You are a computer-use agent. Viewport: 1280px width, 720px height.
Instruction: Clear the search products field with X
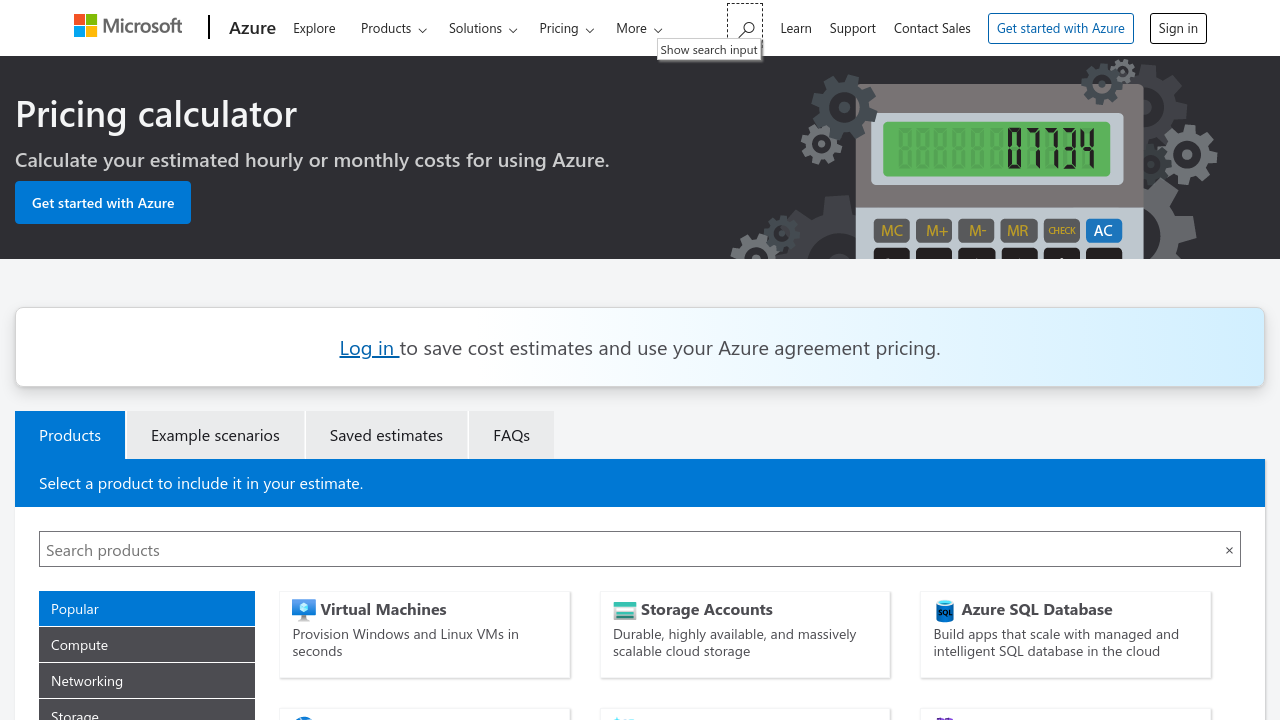point(1229,550)
